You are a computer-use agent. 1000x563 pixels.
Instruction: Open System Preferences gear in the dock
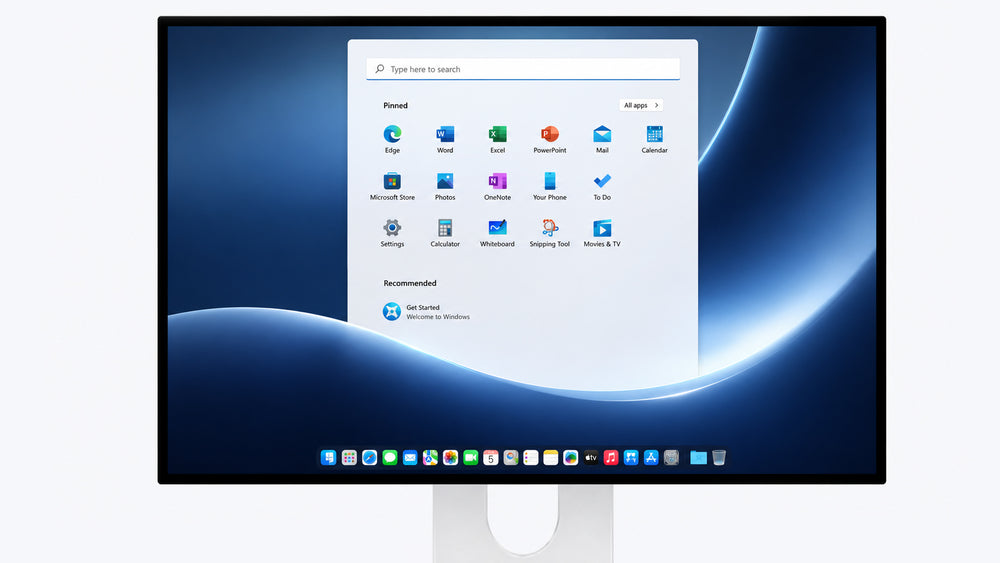(671, 457)
